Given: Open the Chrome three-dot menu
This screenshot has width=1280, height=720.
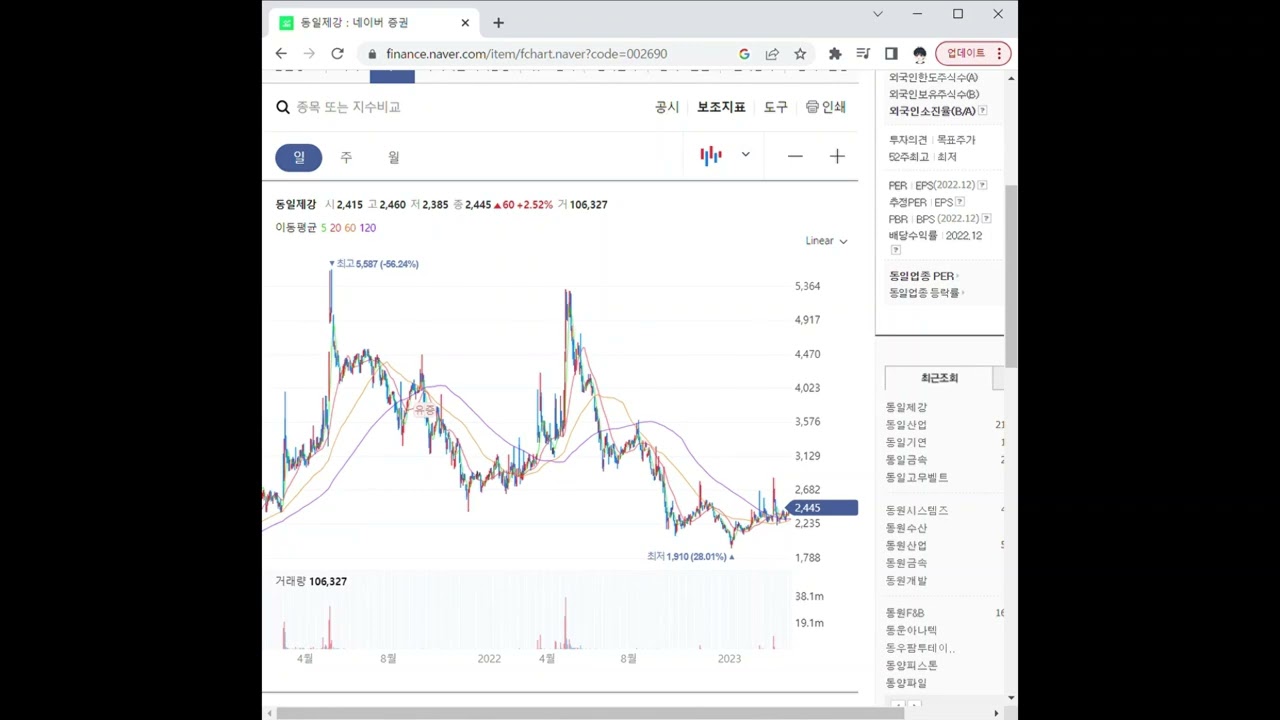Looking at the screenshot, I should 999,54.
